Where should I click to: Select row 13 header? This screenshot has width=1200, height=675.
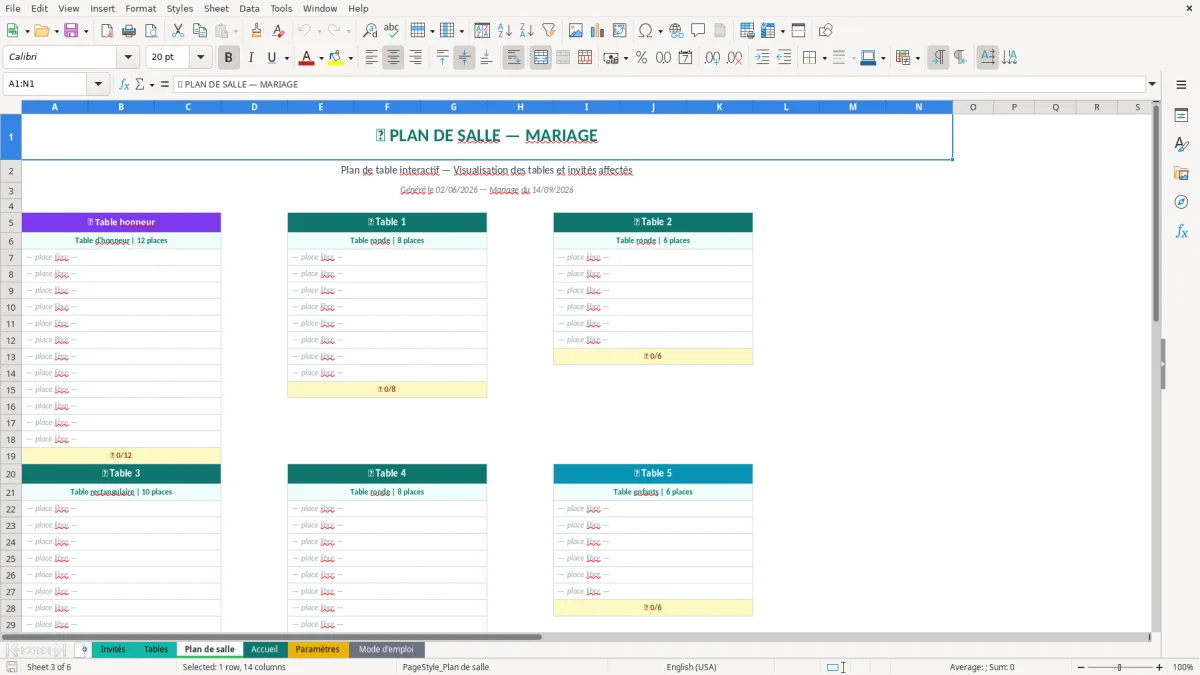coord(11,356)
